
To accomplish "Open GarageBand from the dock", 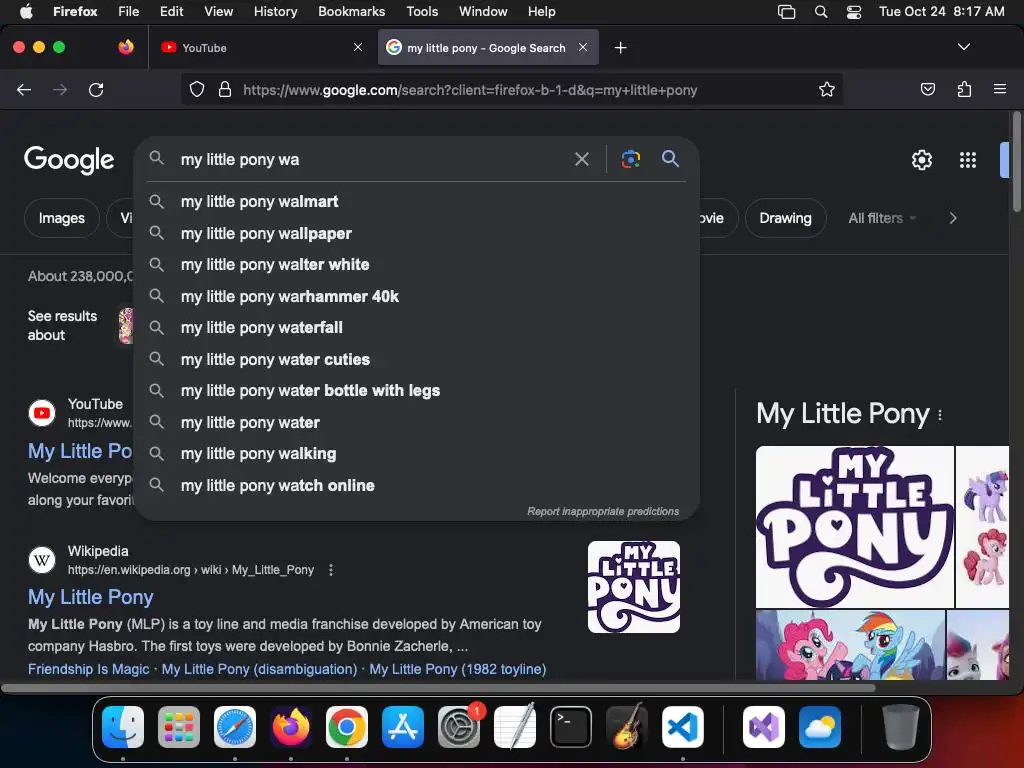I will pyautogui.click(x=627, y=727).
